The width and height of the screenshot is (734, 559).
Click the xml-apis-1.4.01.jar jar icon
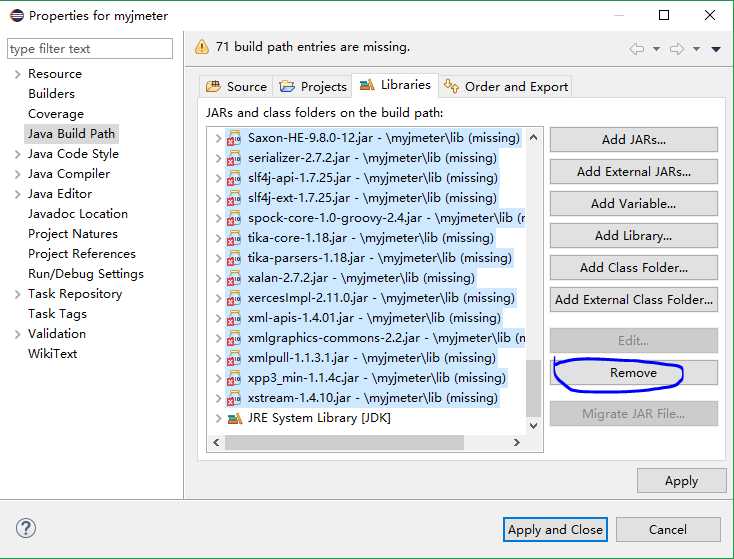(234, 318)
